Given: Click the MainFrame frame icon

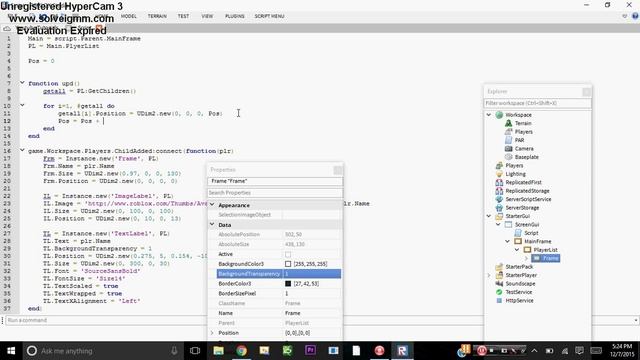Looking at the screenshot, I should point(518,241).
